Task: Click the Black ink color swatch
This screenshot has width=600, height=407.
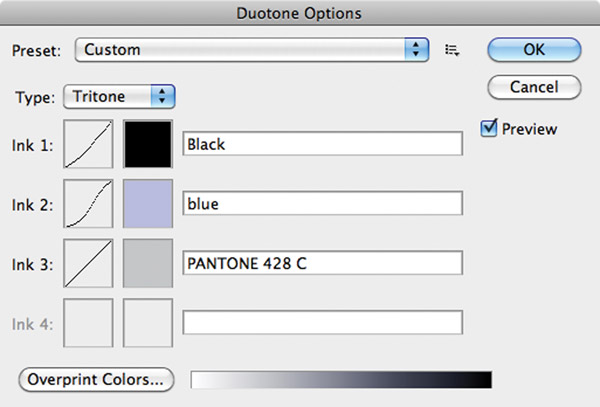Action: click(148, 144)
